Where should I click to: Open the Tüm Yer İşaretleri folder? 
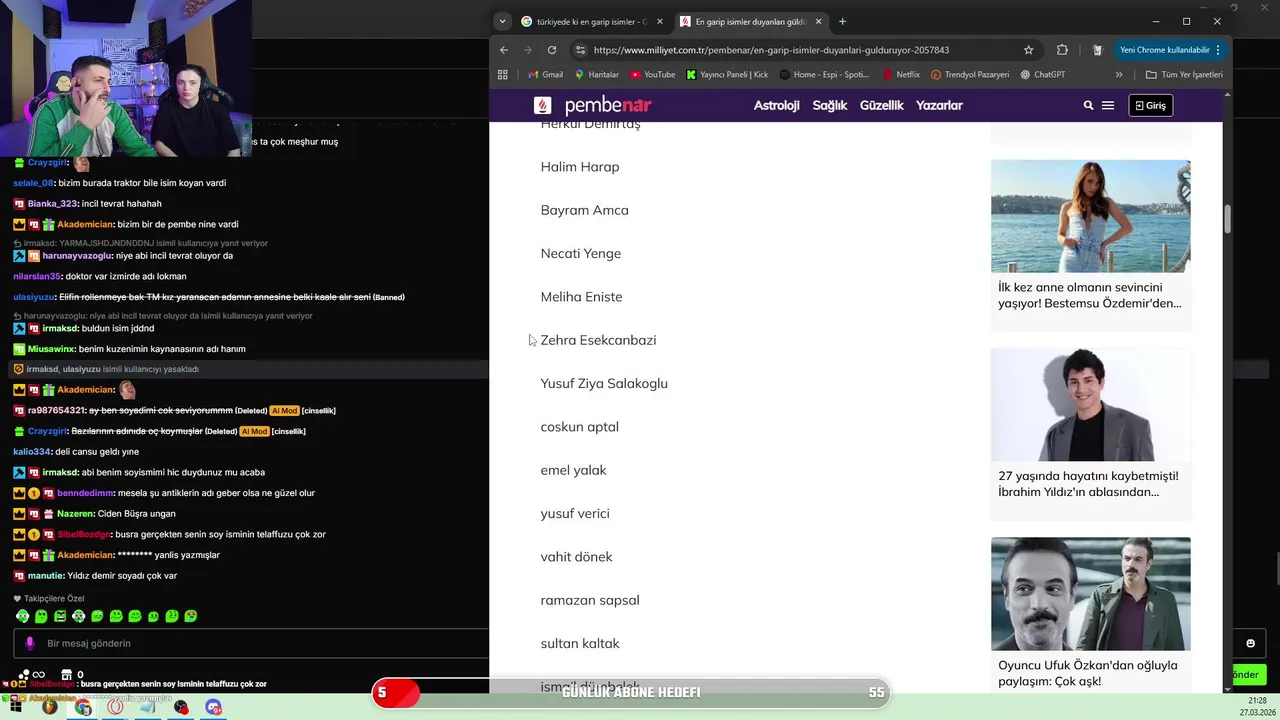tap(1185, 75)
